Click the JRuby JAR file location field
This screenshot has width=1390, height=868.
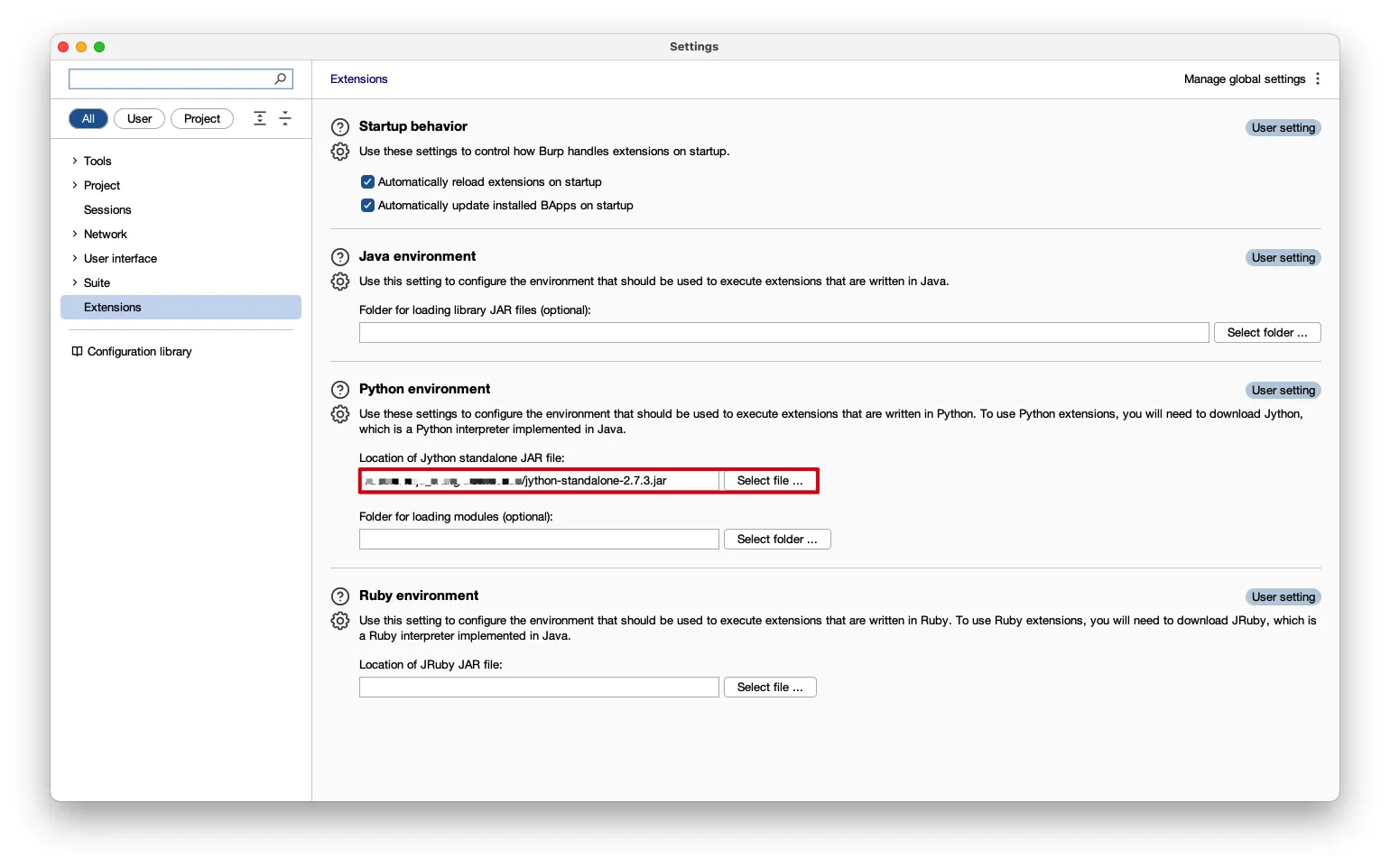tap(539, 688)
